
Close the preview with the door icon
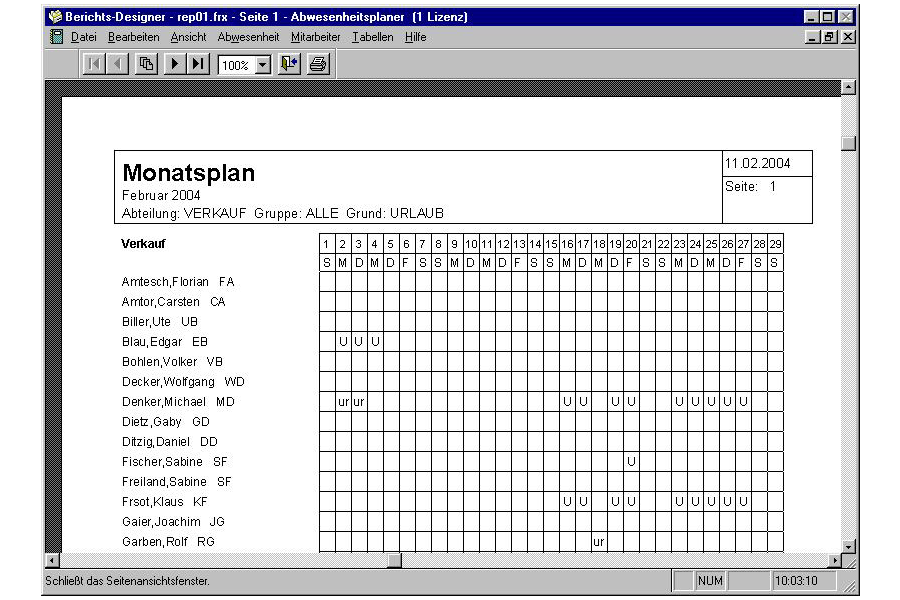point(289,64)
